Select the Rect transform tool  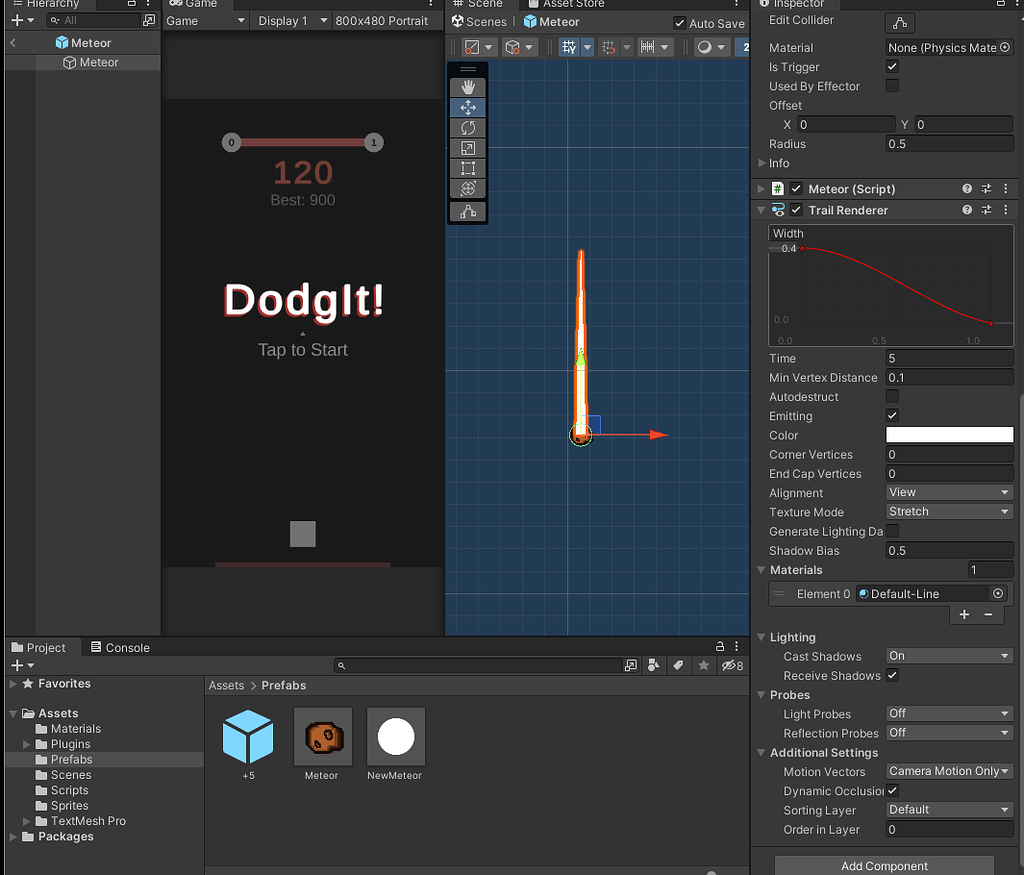tap(467, 167)
